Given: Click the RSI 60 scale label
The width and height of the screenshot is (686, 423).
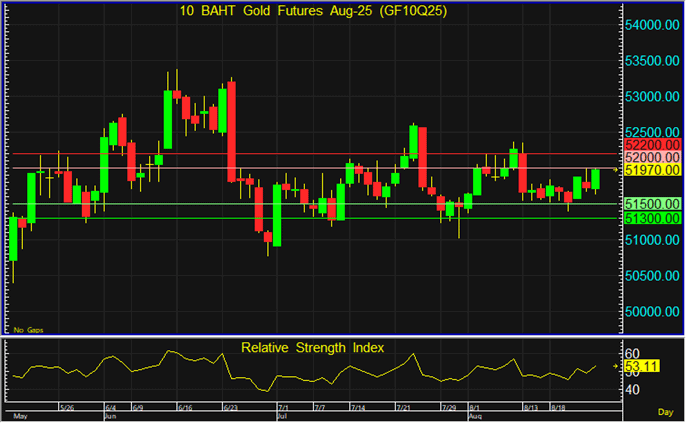Looking at the screenshot, I should tap(631, 353).
